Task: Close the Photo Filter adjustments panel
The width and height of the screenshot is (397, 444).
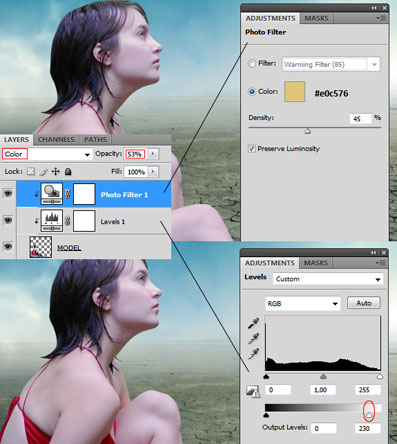Action: pyautogui.click(x=385, y=8)
